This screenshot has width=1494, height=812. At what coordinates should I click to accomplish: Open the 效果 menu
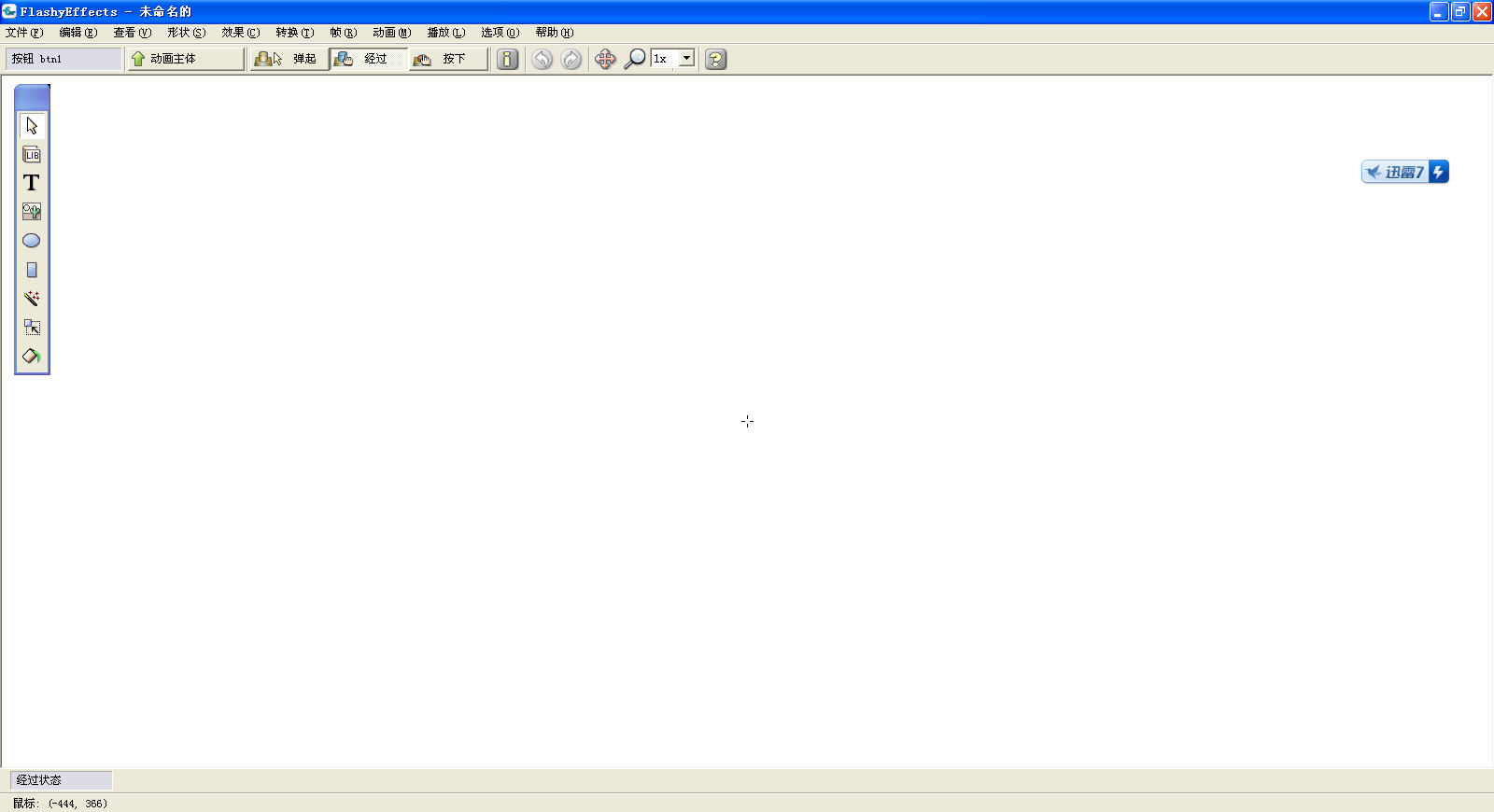pyautogui.click(x=241, y=33)
